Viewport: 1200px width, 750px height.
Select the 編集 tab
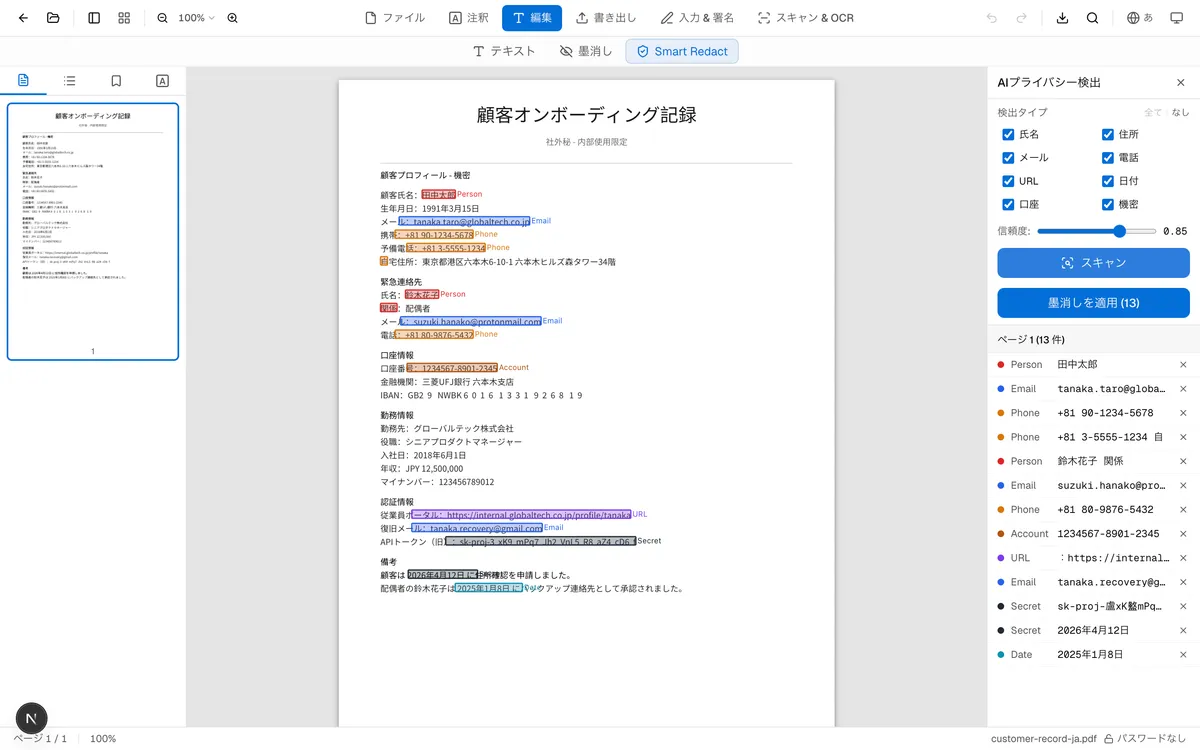tap(532, 18)
